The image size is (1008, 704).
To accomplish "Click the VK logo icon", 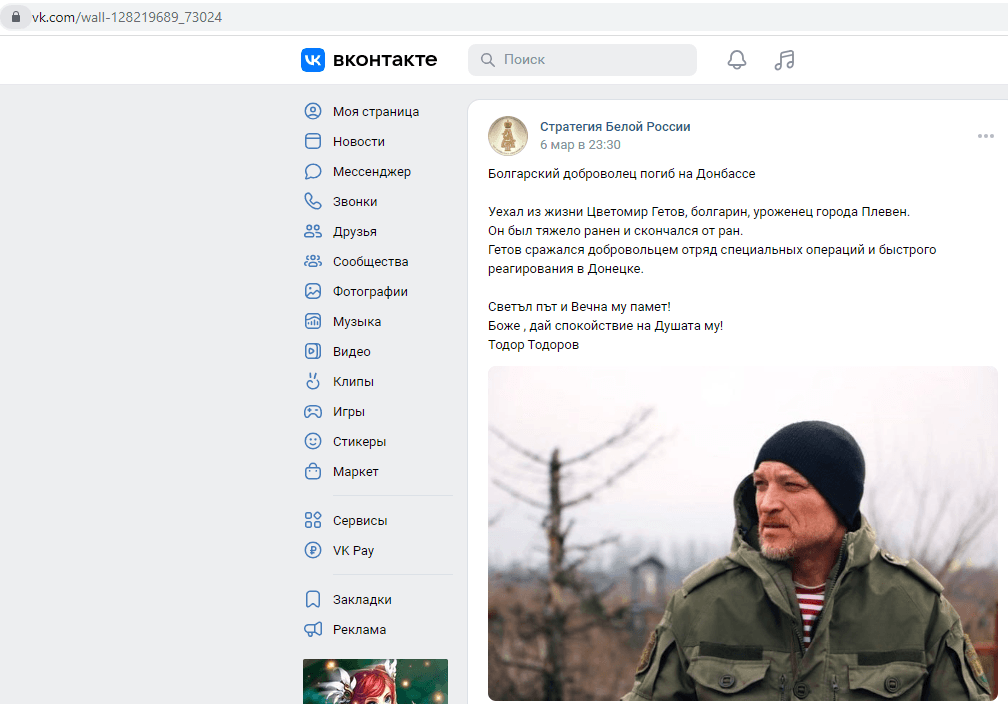I will (313, 60).
